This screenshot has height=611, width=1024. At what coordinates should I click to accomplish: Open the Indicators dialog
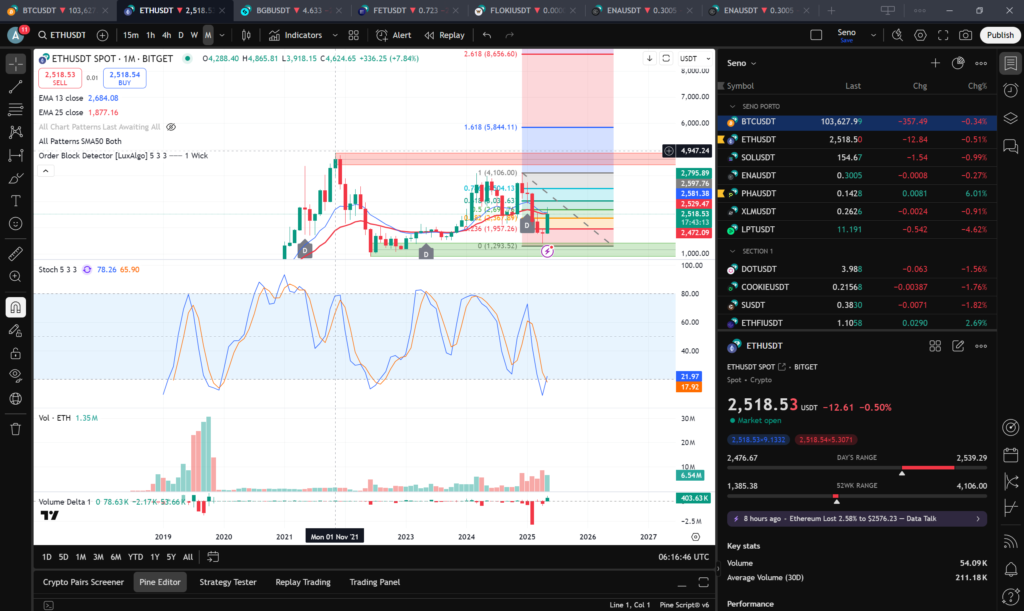pyautogui.click(x=296, y=35)
